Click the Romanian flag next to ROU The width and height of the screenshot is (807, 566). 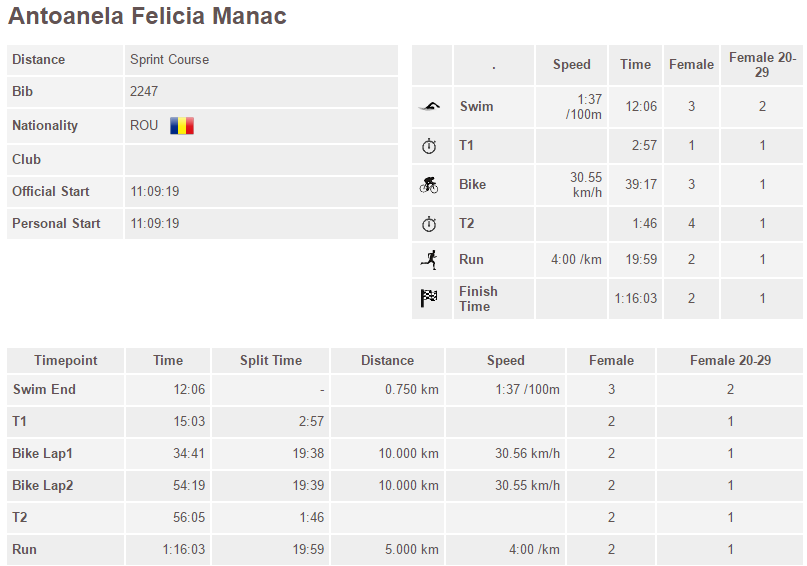pos(182,126)
